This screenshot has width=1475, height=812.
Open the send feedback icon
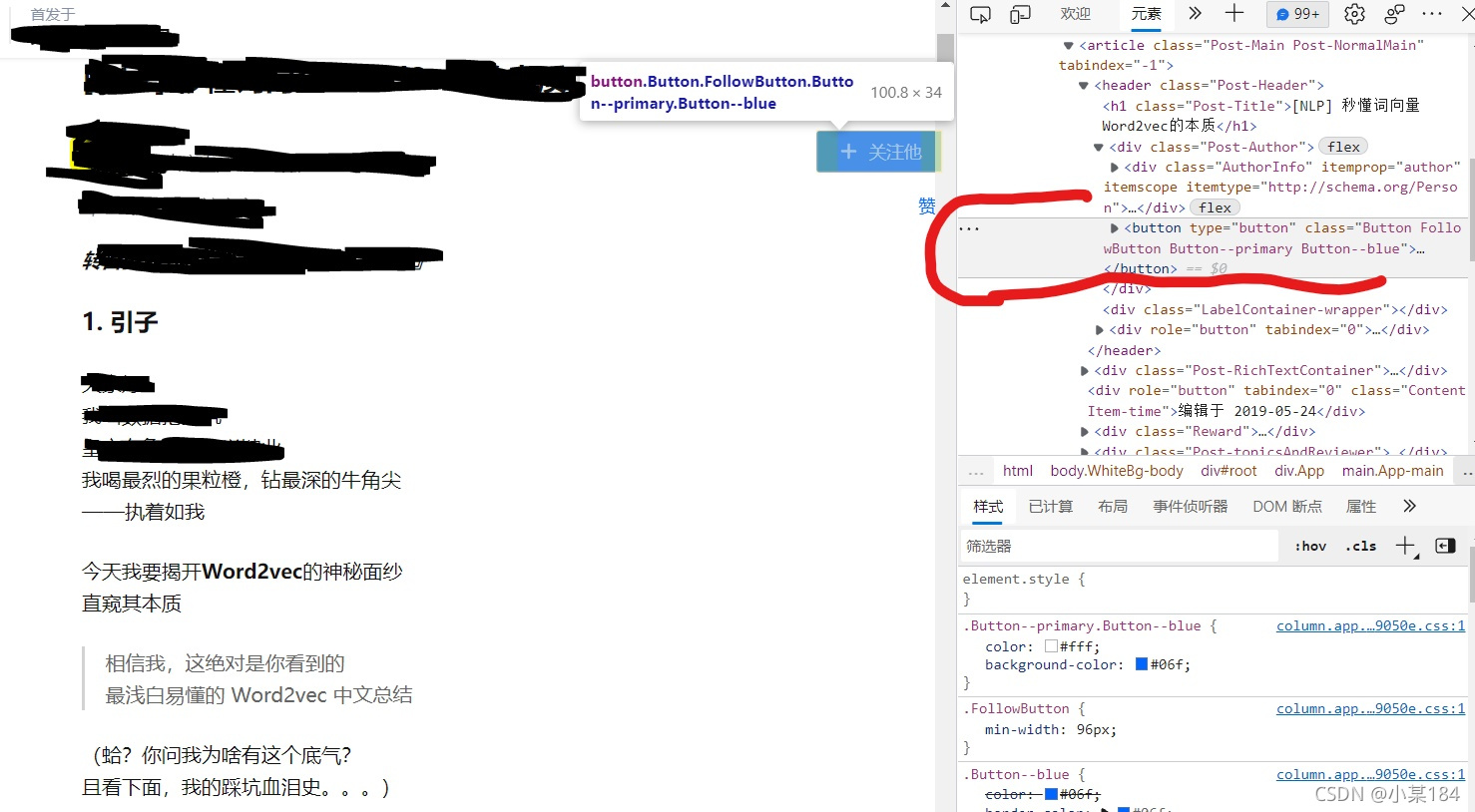(x=1394, y=14)
